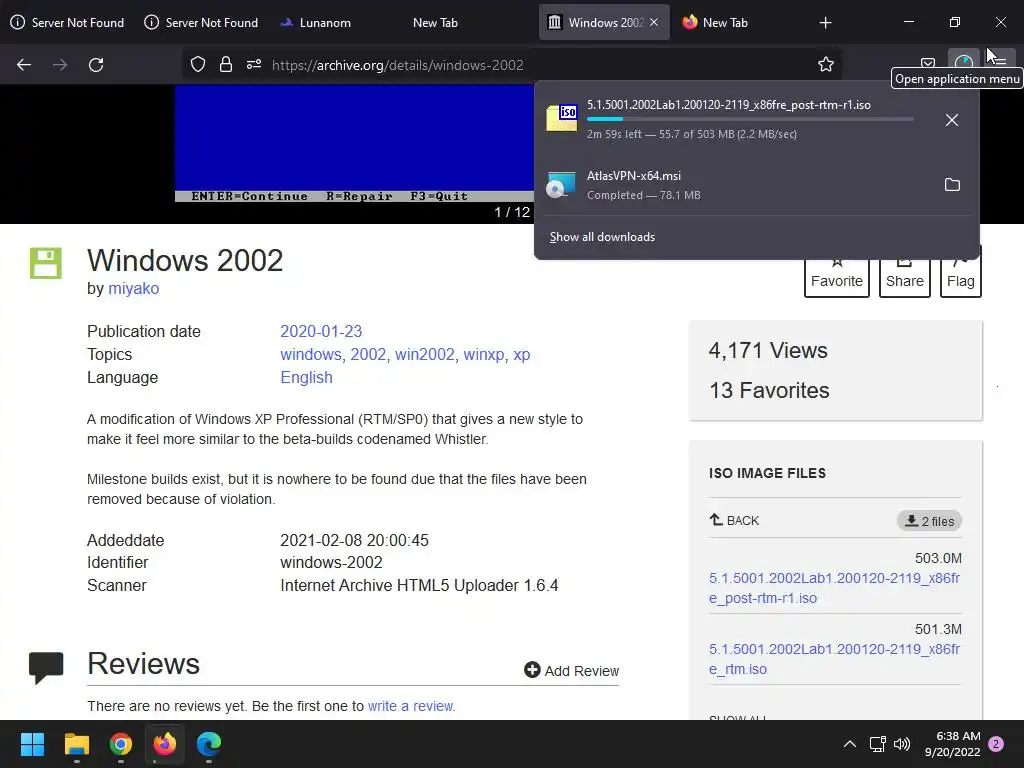The image size is (1024, 768).
Task: Open the winxp topic link
Action: point(483,355)
